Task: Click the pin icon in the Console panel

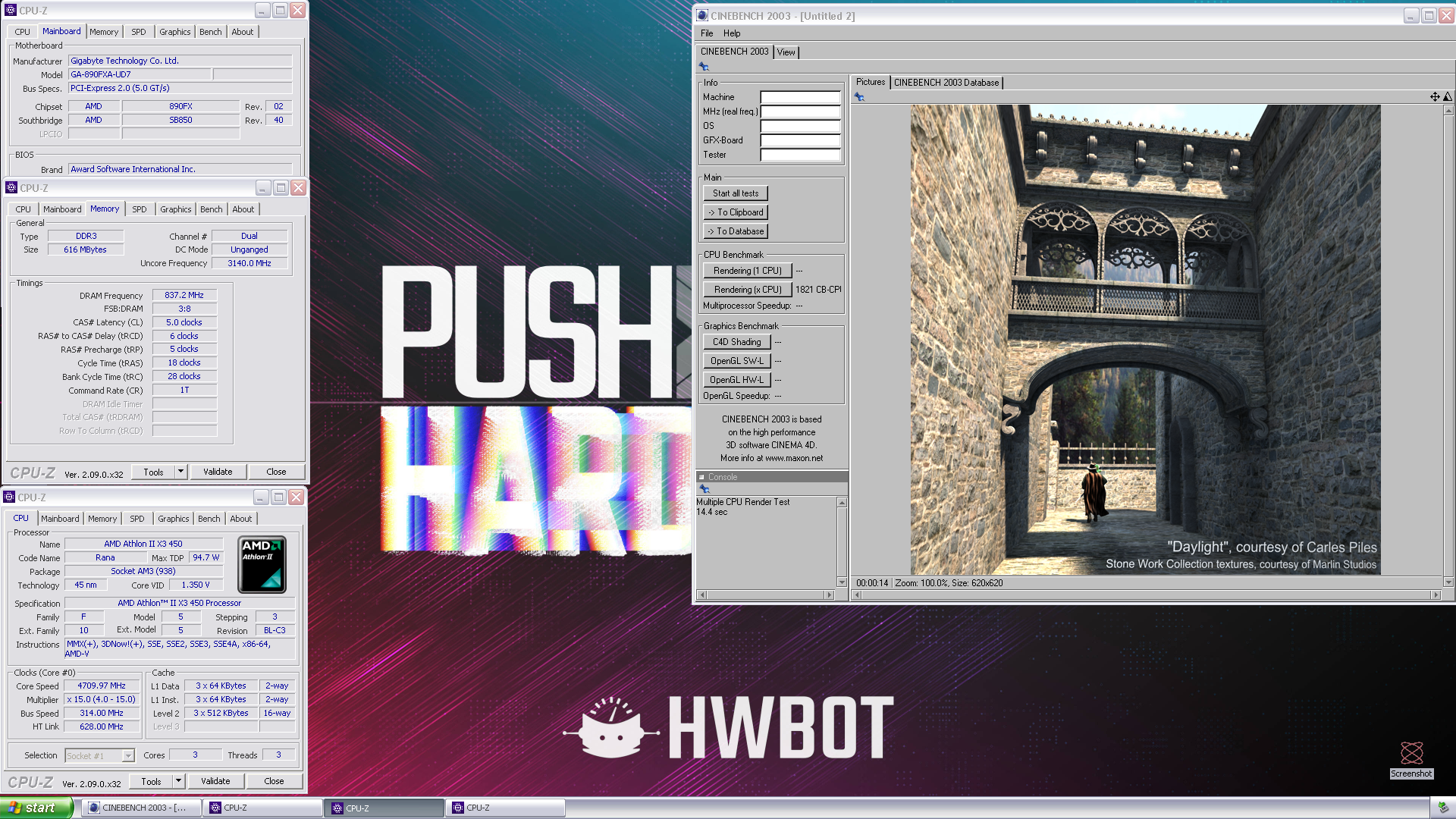Action: [x=704, y=489]
